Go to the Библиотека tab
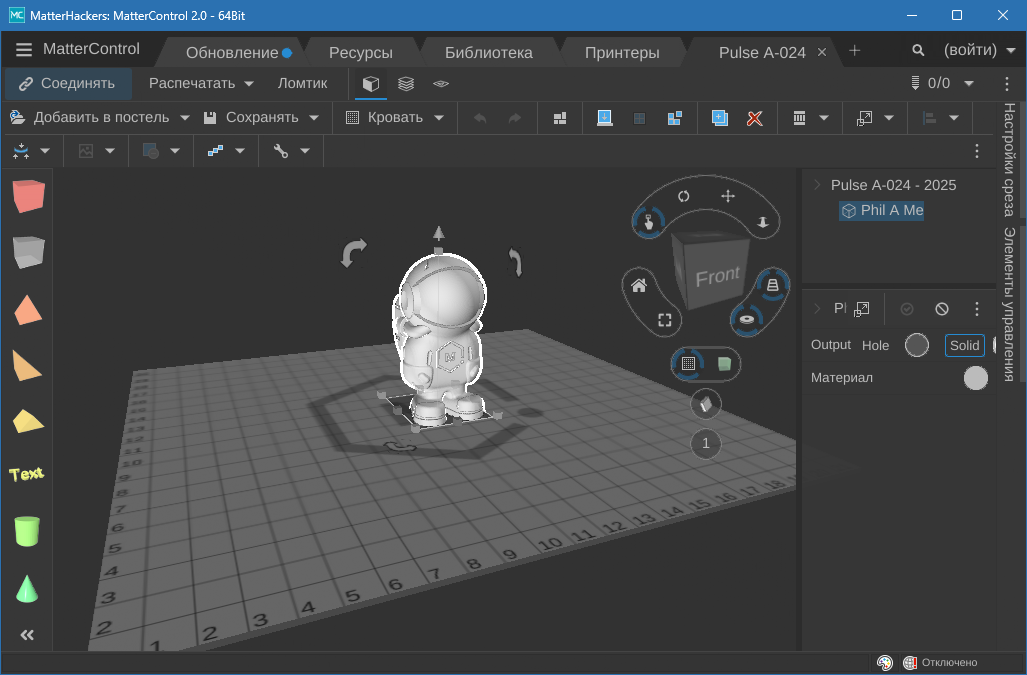 [489, 52]
